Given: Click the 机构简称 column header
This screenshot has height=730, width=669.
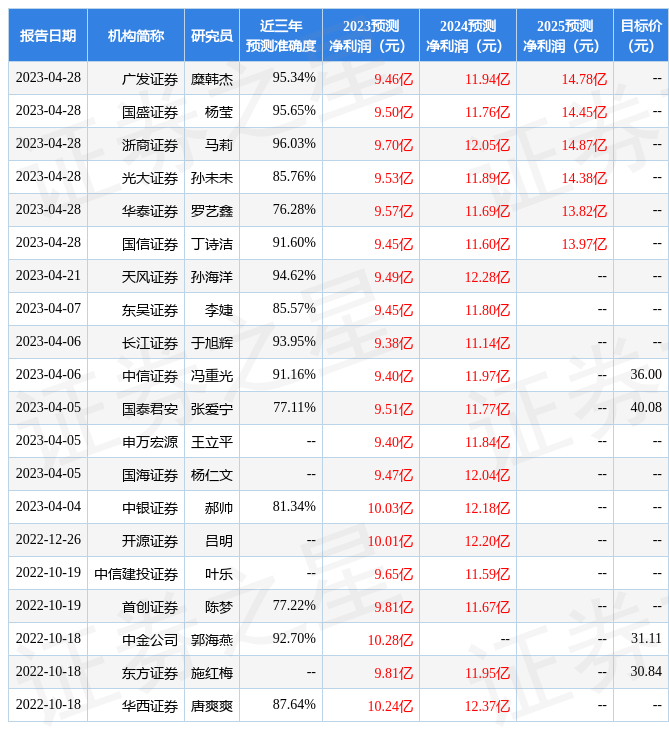Looking at the screenshot, I should (x=136, y=35).
